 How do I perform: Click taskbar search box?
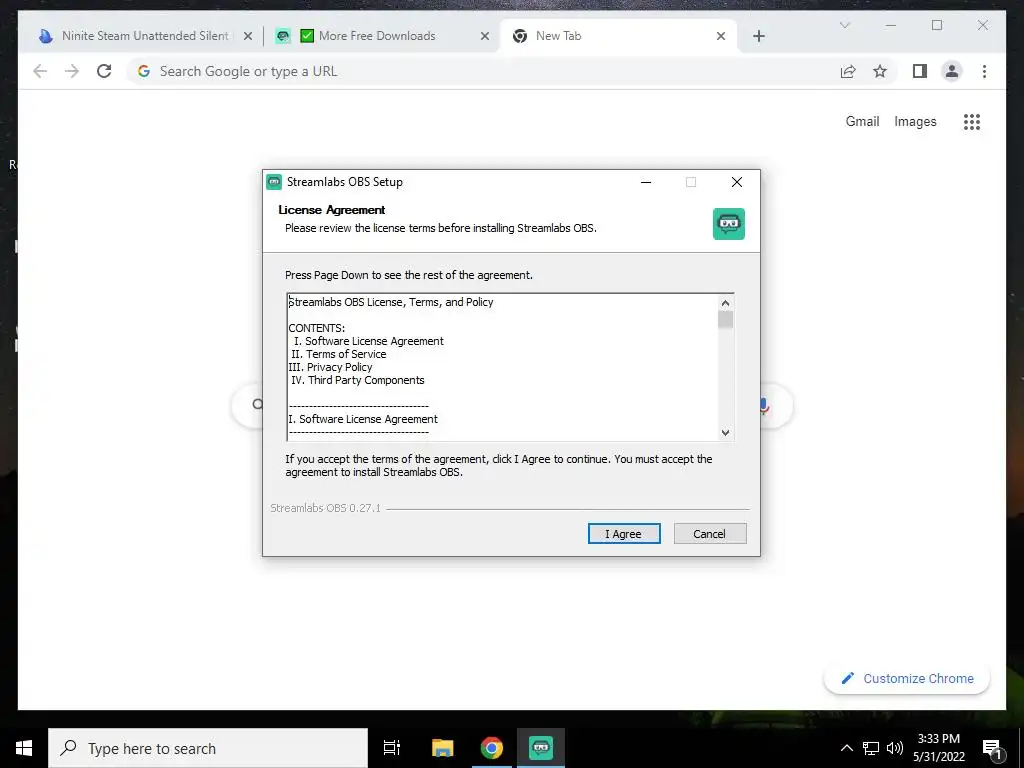[208, 748]
